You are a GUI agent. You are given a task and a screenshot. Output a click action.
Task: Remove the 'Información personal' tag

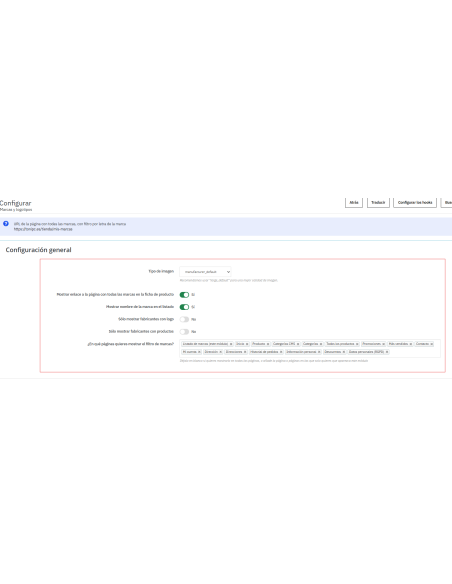319,352
